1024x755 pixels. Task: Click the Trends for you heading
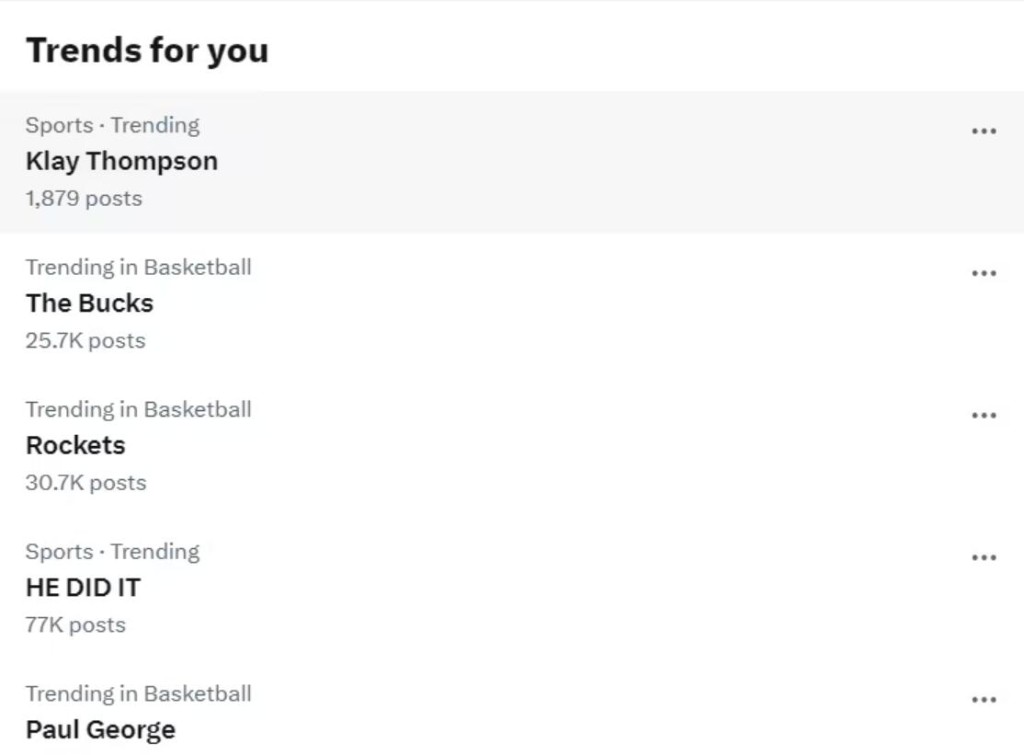point(147,50)
